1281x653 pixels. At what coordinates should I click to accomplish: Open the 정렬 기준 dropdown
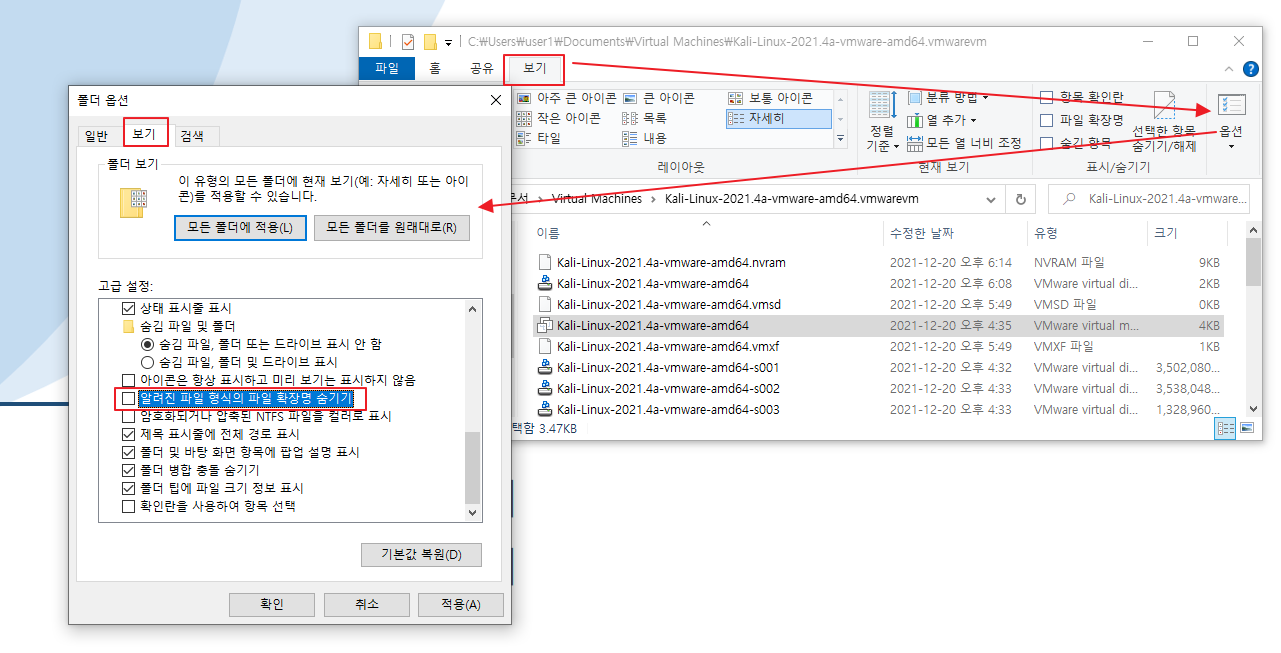pos(882,122)
